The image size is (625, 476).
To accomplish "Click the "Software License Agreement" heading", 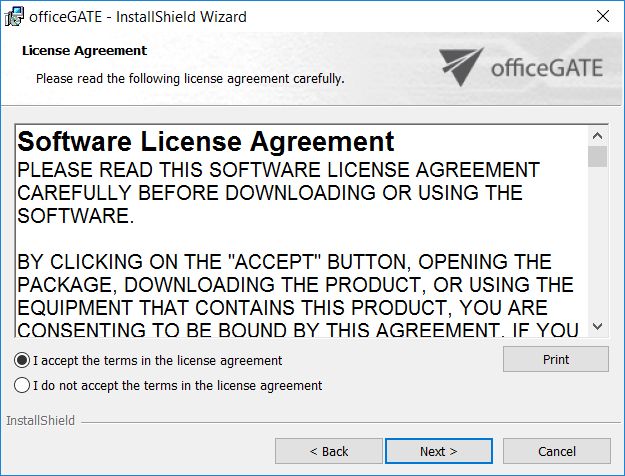I will click(206, 141).
